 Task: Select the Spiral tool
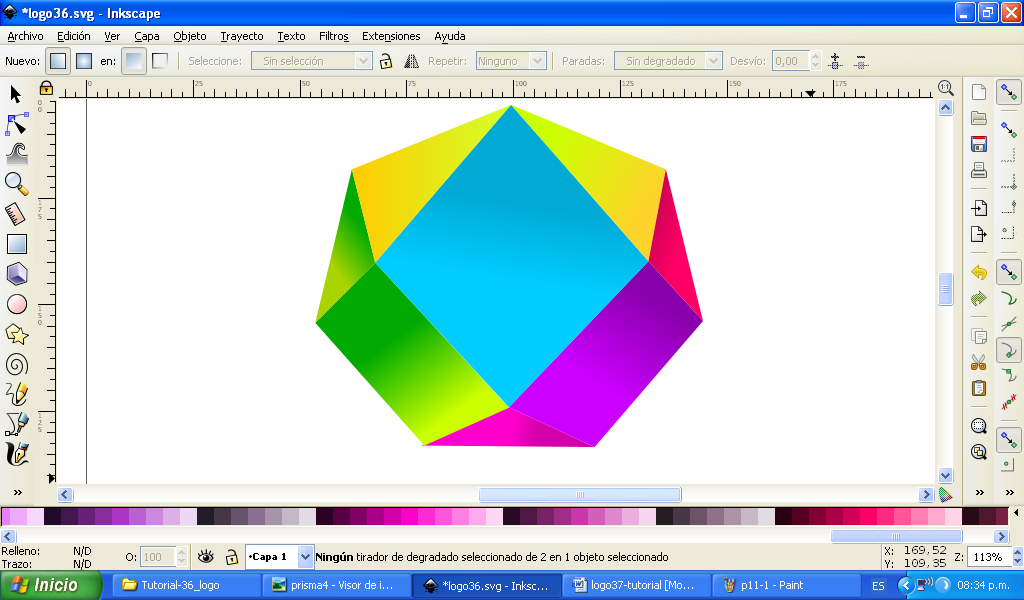[16, 364]
